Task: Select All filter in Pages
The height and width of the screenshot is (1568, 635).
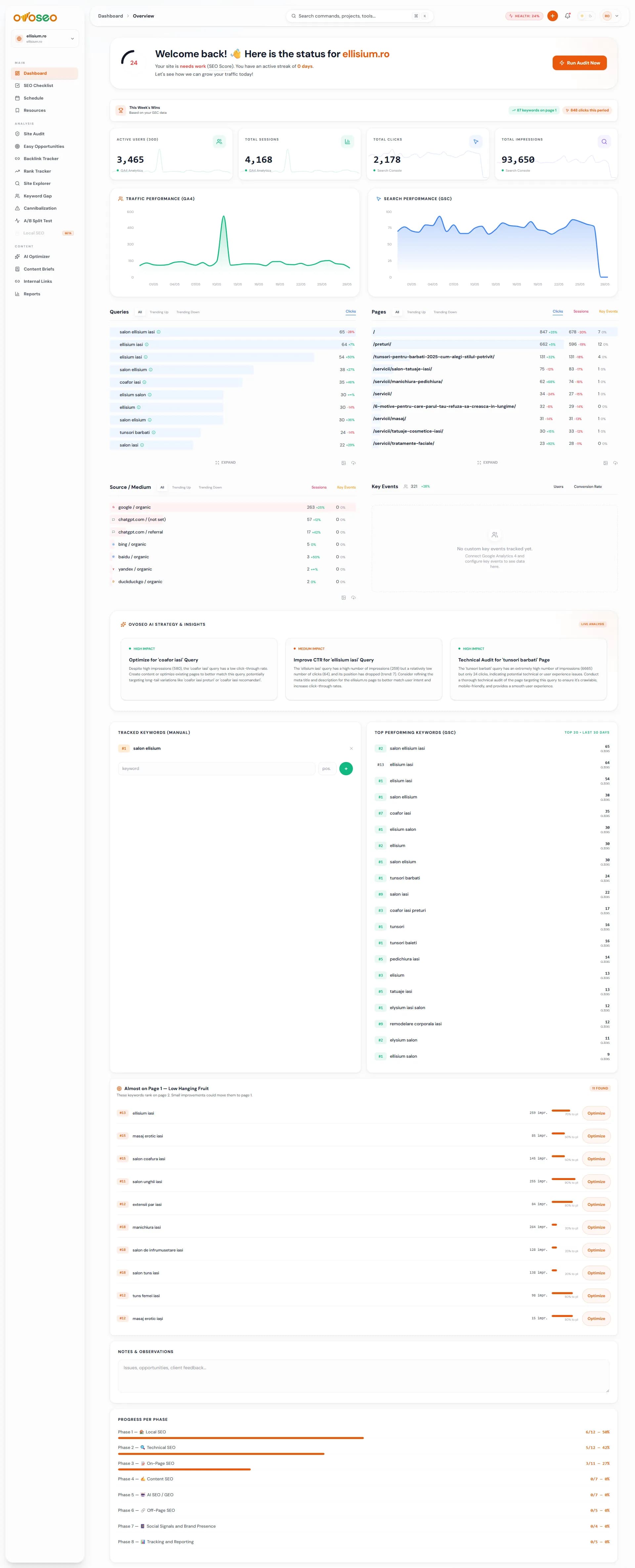Action: [397, 312]
